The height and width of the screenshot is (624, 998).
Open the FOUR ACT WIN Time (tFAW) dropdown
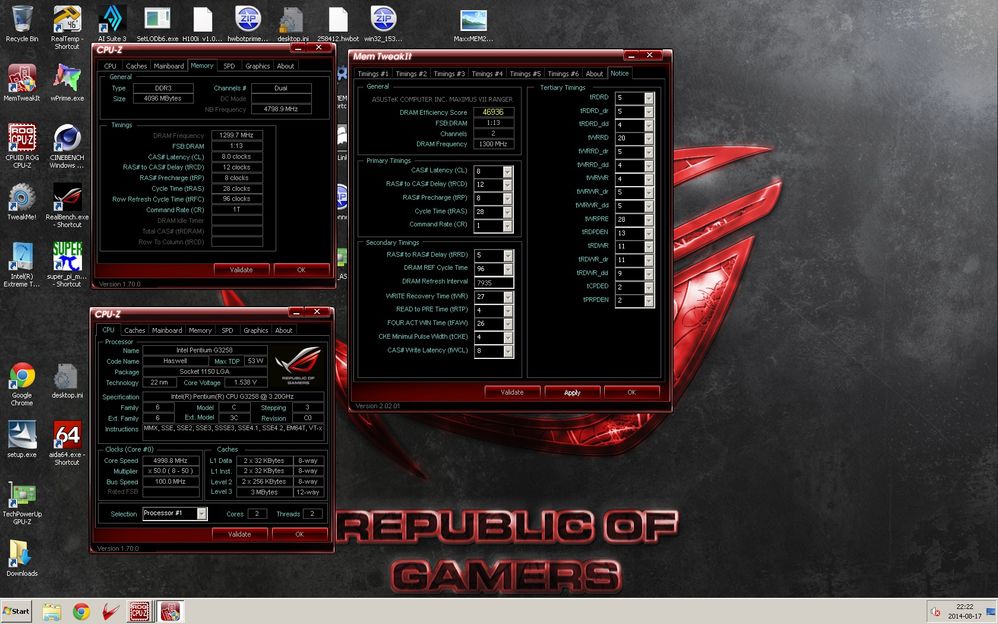click(508, 323)
